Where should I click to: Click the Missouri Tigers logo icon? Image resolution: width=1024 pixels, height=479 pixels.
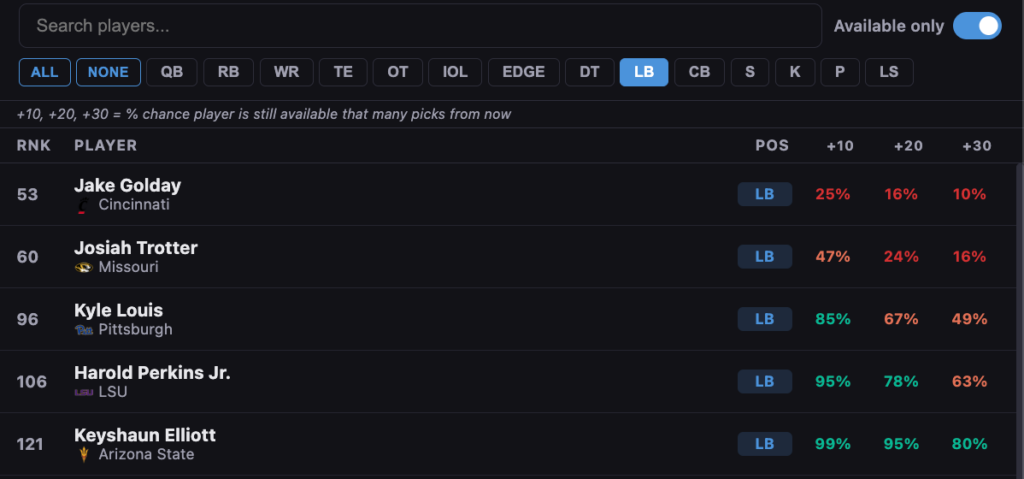pyautogui.click(x=84, y=268)
